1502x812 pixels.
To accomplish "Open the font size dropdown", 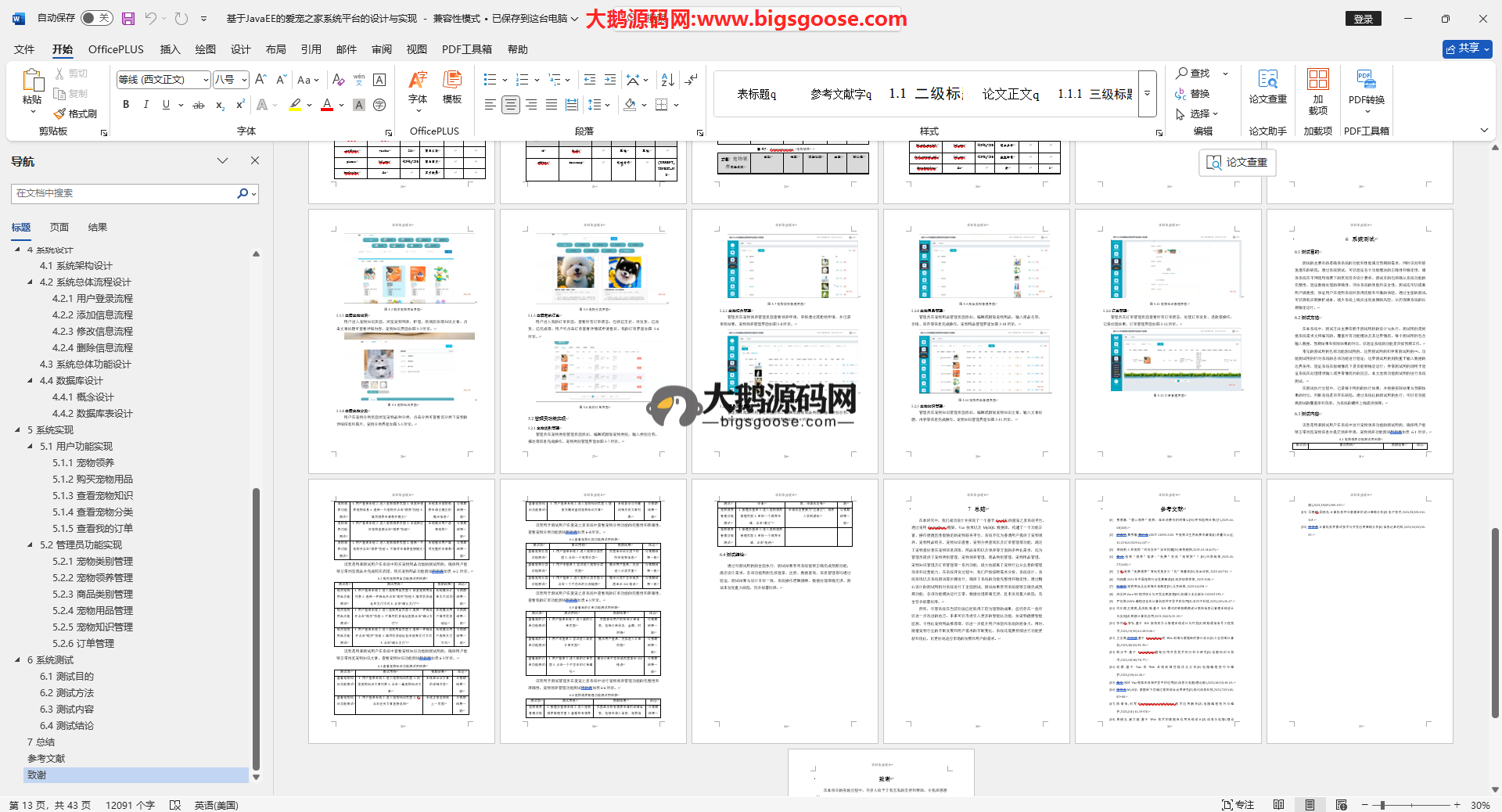I will point(244,80).
